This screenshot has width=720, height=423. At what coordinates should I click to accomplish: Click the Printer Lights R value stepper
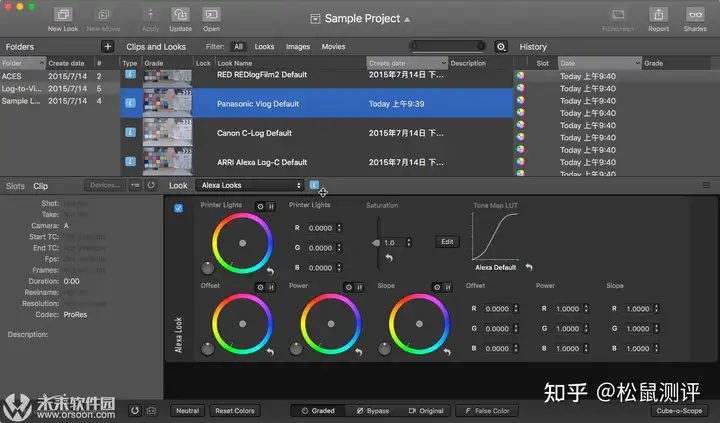pos(339,228)
